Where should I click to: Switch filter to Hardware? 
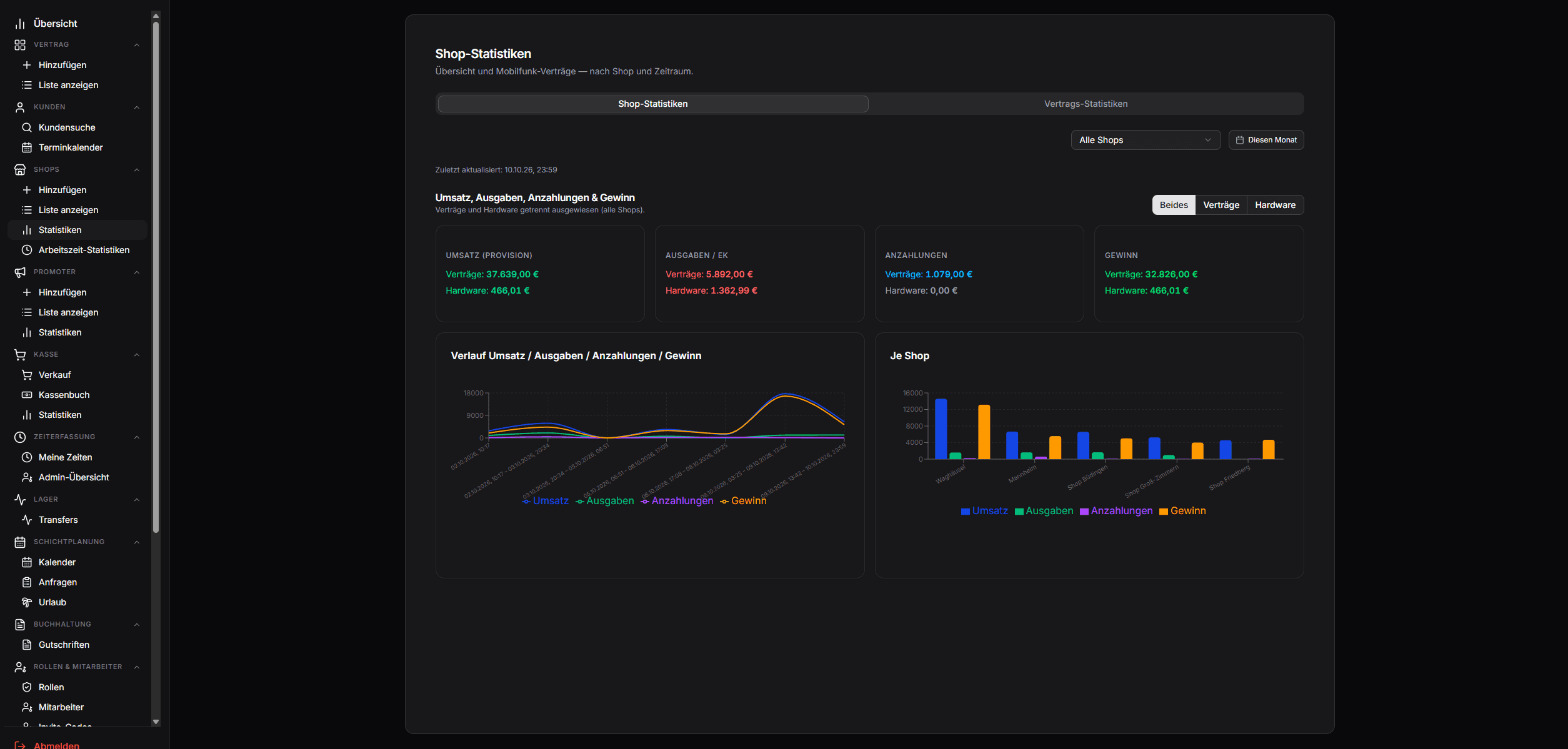[1275, 205]
